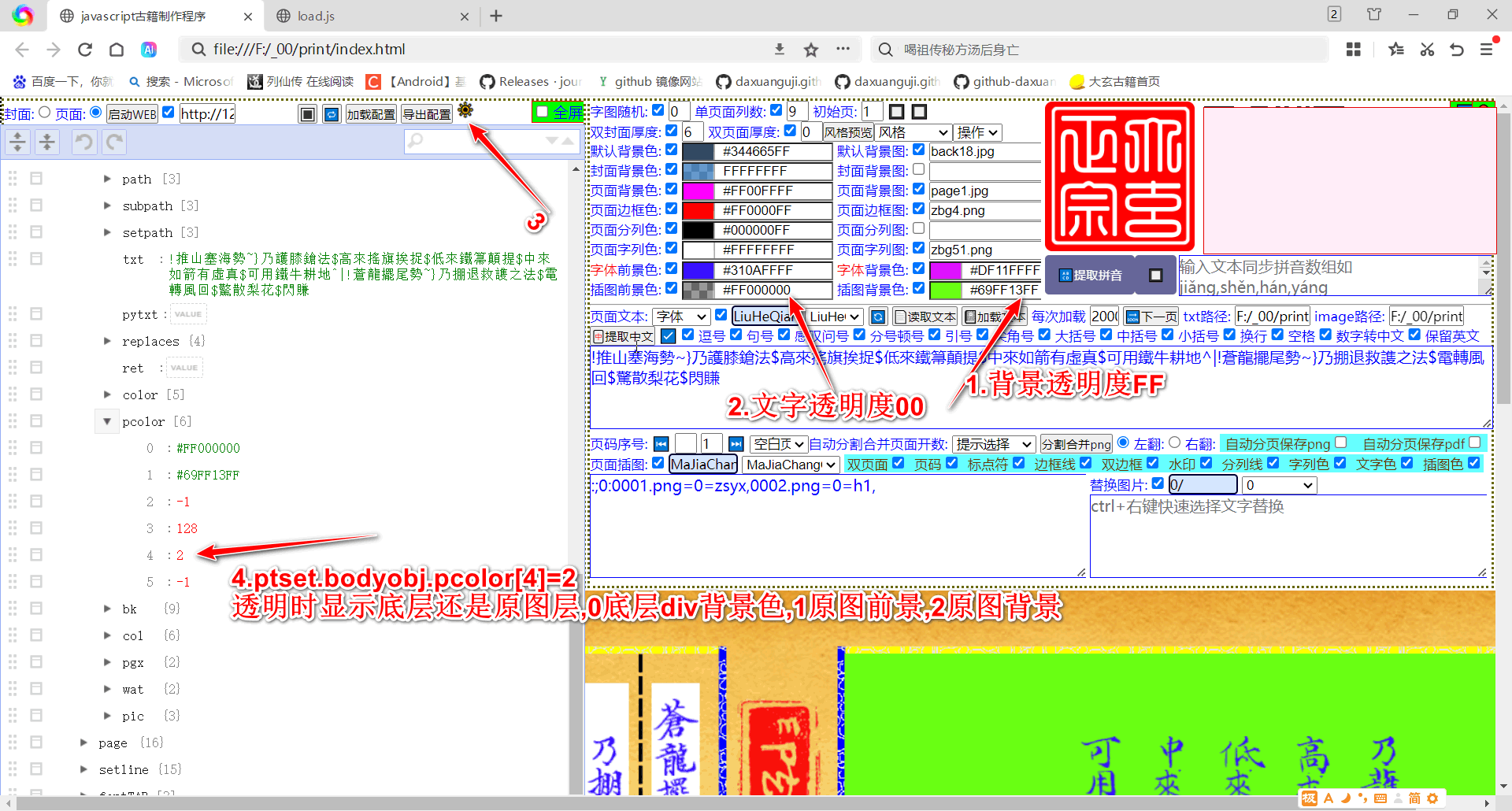
Task: Open the 操作 menu
Action: (977, 131)
